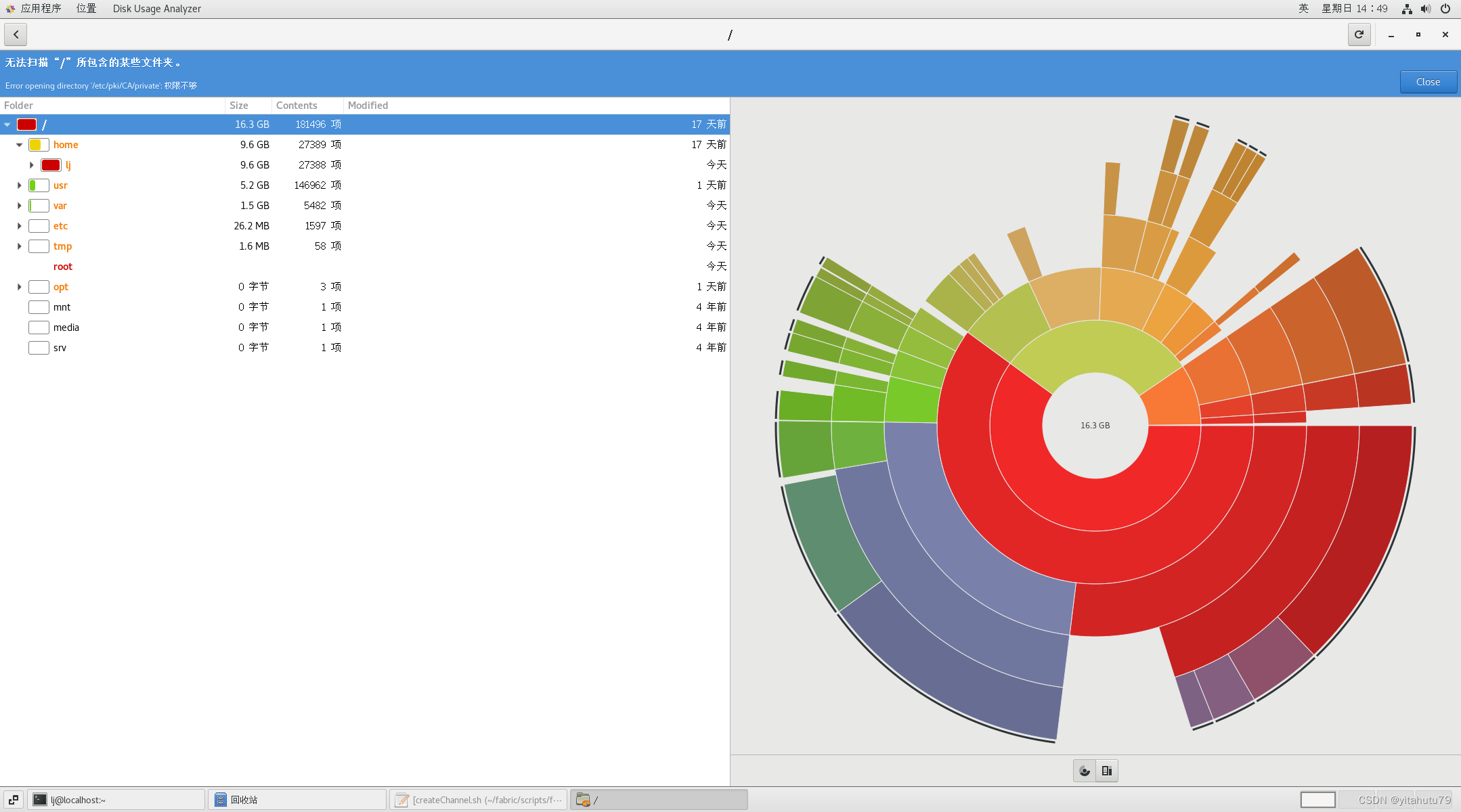The width and height of the screenshot is (1461, 812).
Task: Collapse the home folder
Action: 20,145
